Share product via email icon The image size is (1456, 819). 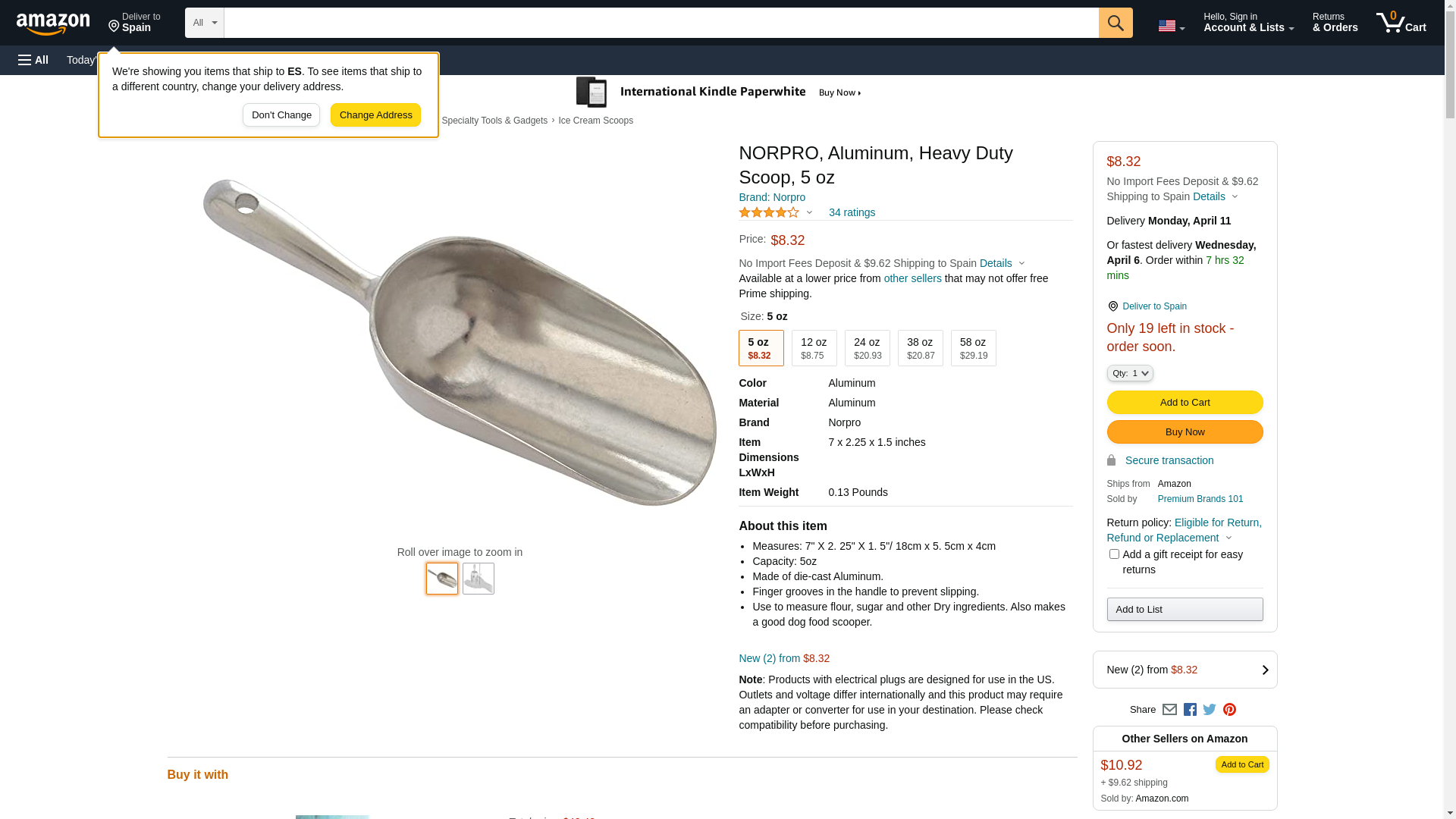pyautogui.click(x=1169, y=710)
